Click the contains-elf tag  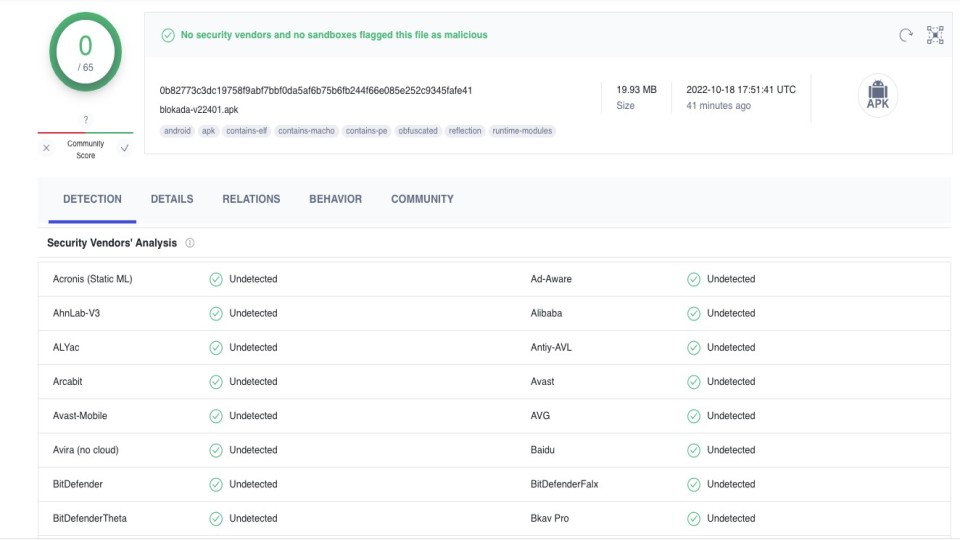coord(247,131)
